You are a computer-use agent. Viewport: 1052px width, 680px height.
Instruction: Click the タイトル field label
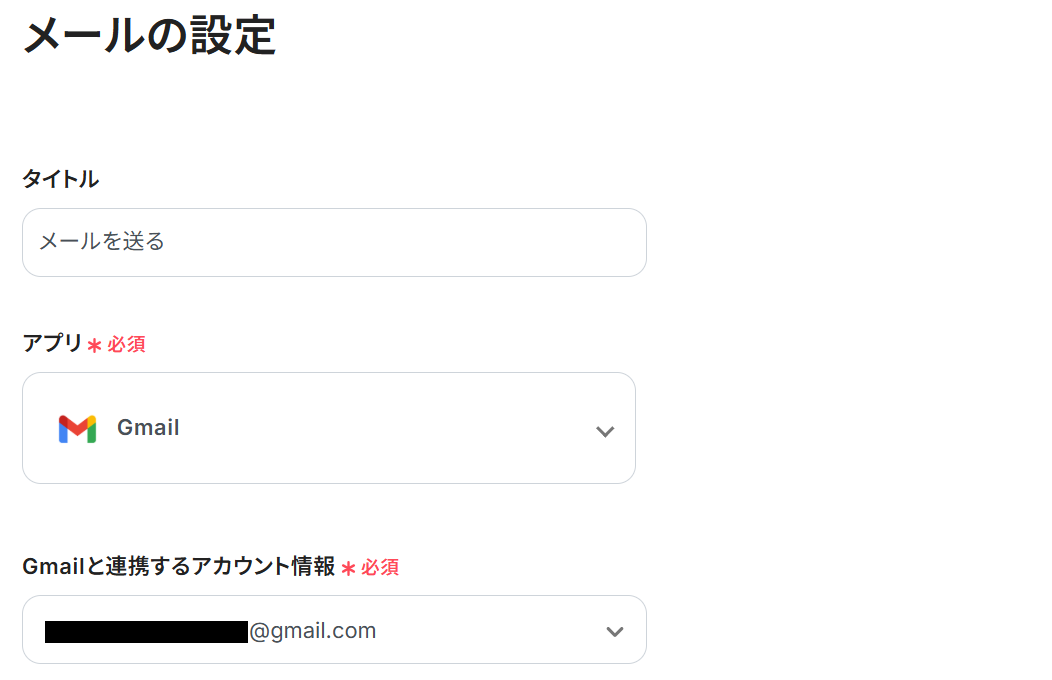[60, 179]
